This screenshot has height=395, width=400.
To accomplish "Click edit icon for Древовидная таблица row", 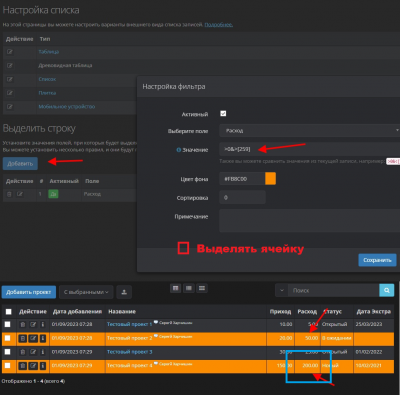I will [x=10, y=65].
